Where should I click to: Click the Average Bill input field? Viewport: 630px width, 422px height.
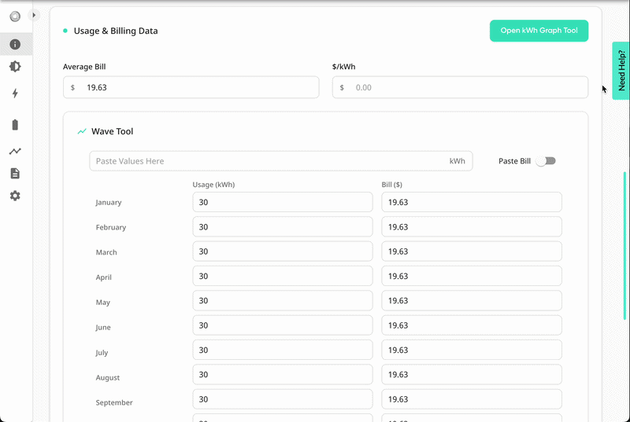click(x=191, y=87)
